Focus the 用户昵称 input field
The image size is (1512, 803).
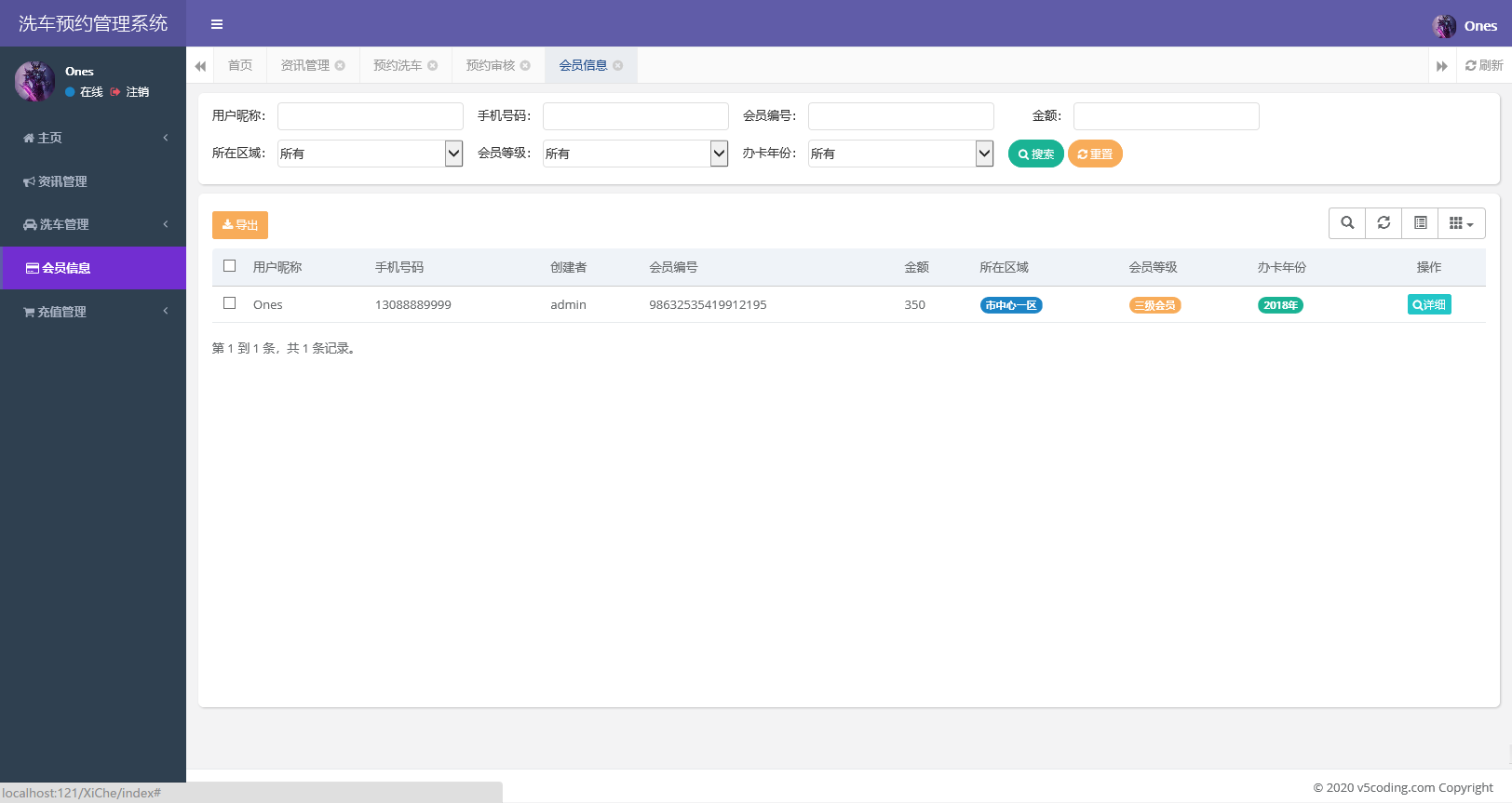coord(371,116)
